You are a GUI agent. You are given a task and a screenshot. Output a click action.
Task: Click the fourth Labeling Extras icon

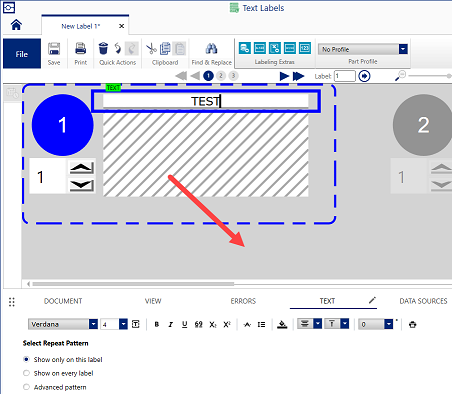(x=290, y=48)
